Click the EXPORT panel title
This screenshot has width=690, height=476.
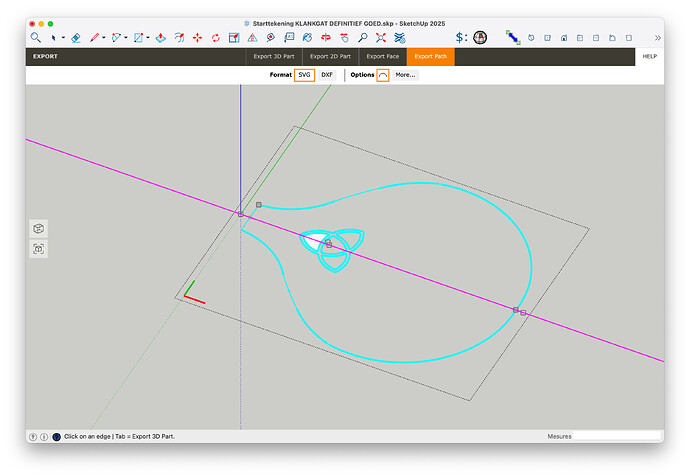point(45,56)
